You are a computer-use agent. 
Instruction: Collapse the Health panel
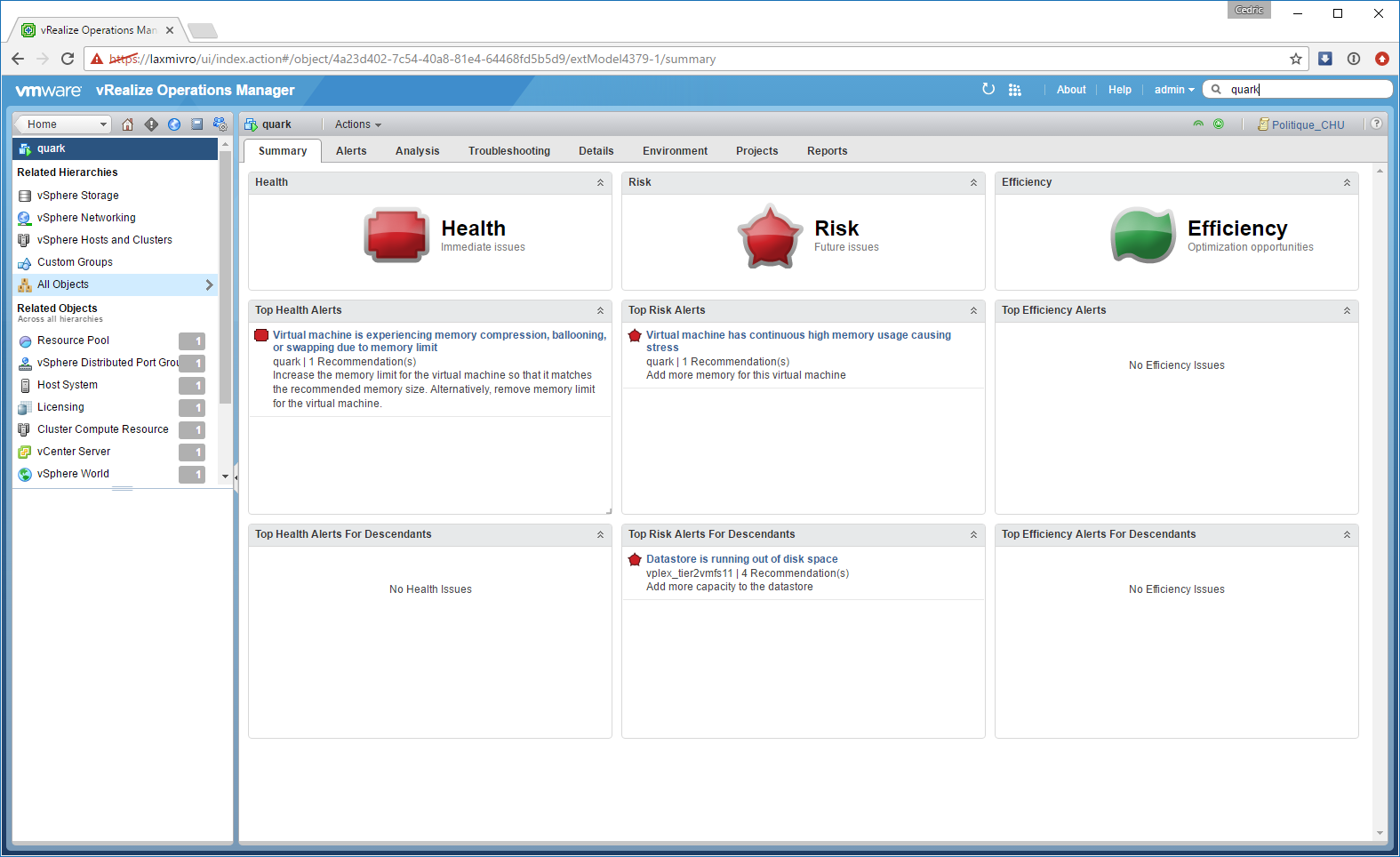(x=600, y=182)
